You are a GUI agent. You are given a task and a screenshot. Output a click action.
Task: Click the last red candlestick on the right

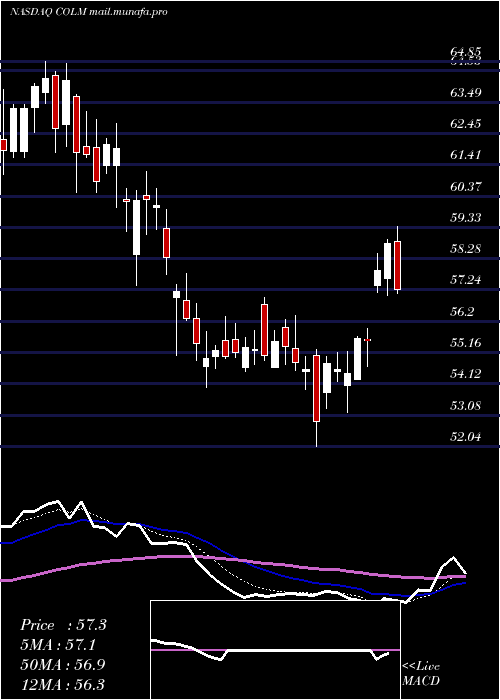pos(397,265)
